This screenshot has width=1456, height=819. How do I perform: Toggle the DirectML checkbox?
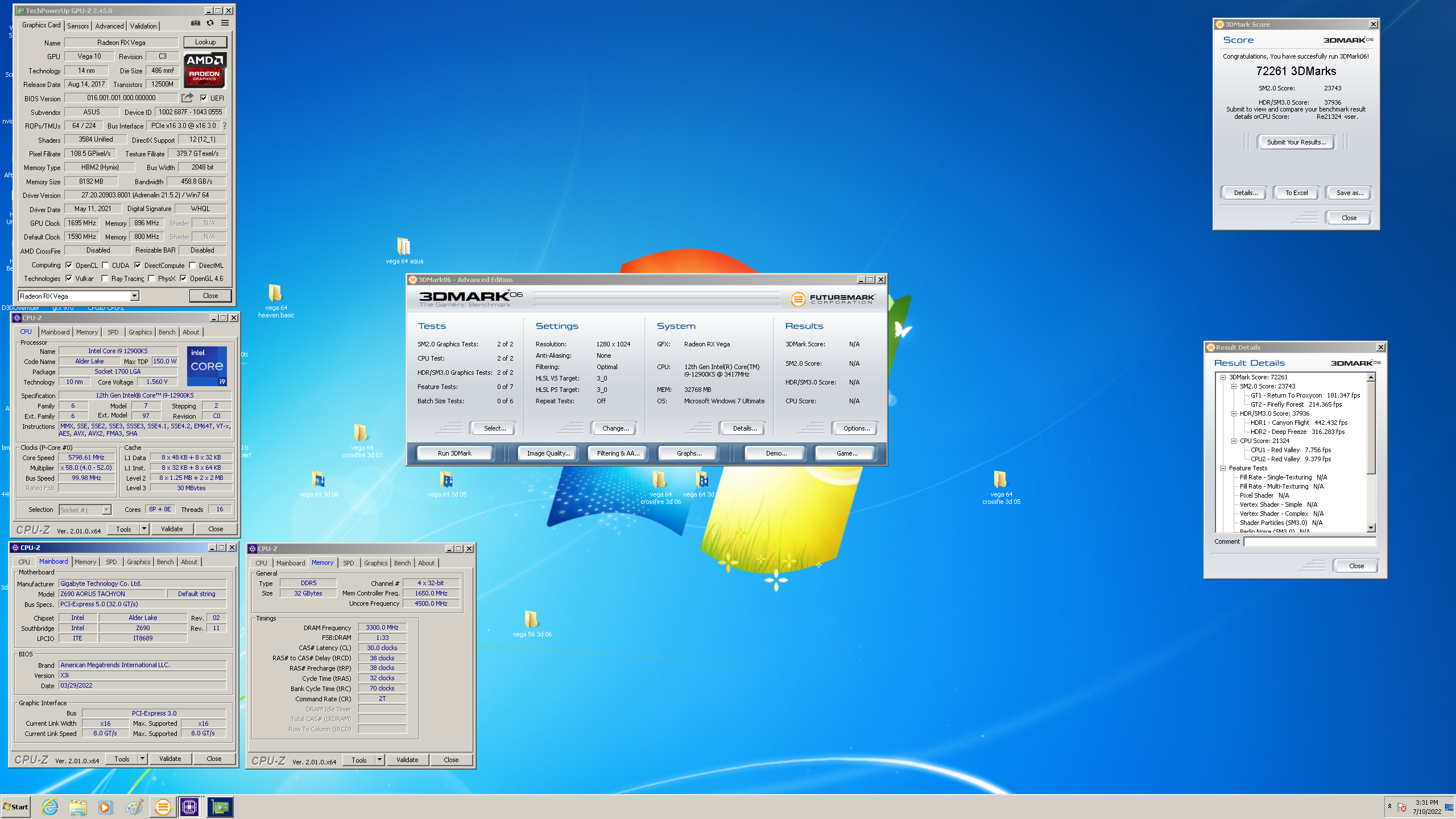(x=192, y=265)
